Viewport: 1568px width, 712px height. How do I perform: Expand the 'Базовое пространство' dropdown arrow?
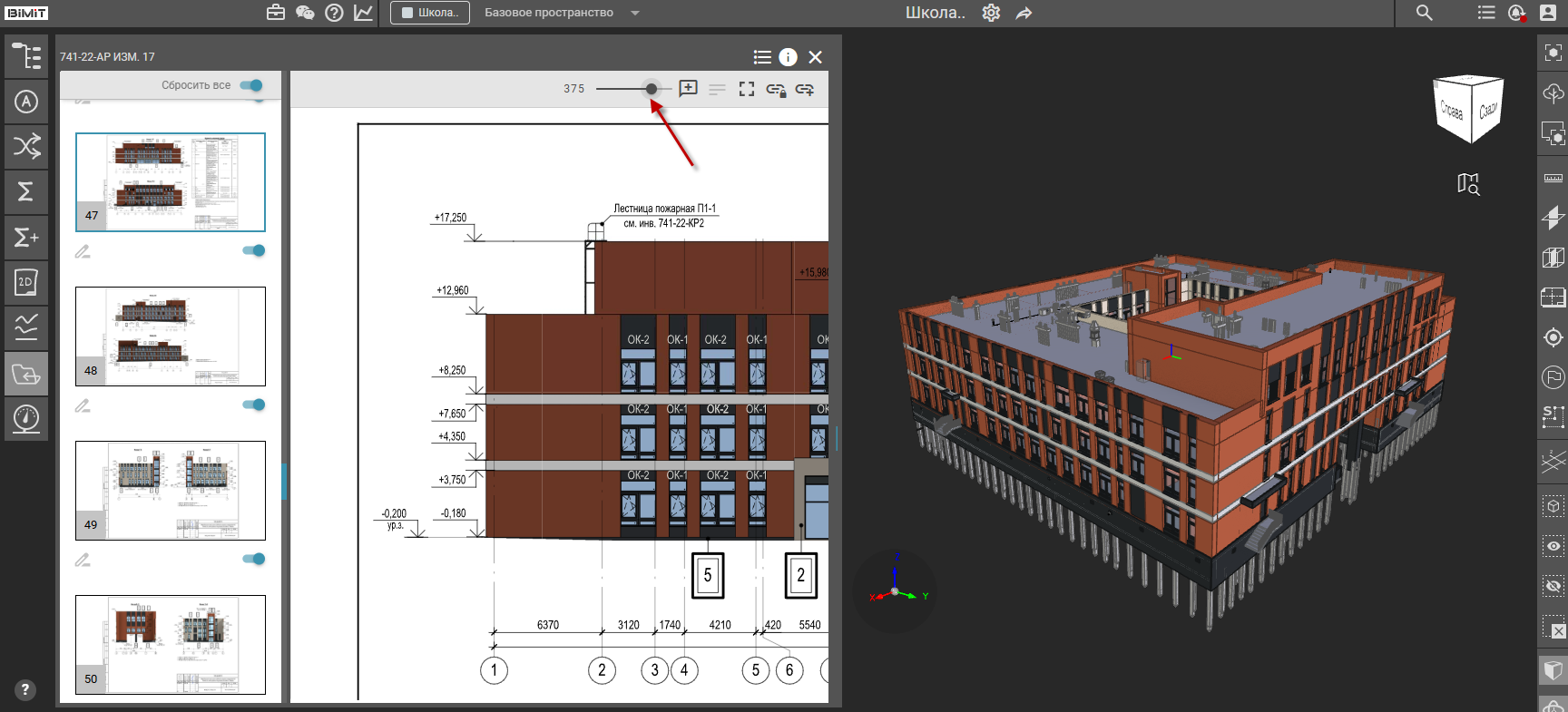point(635,13)
